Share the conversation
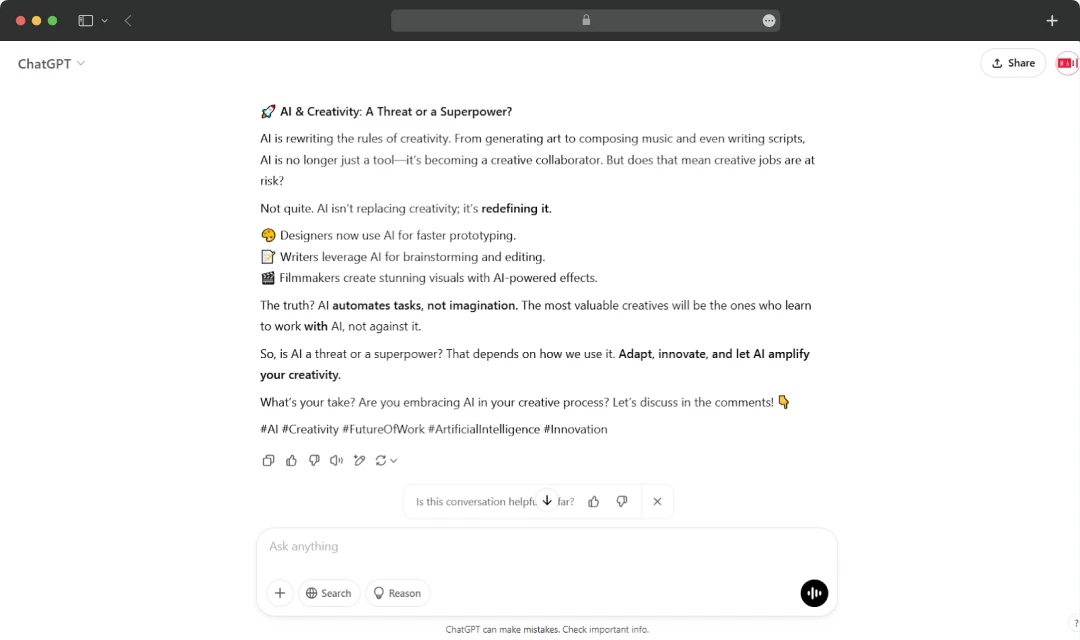This screenshot has width=1080, height=640. coord(1012,62)
